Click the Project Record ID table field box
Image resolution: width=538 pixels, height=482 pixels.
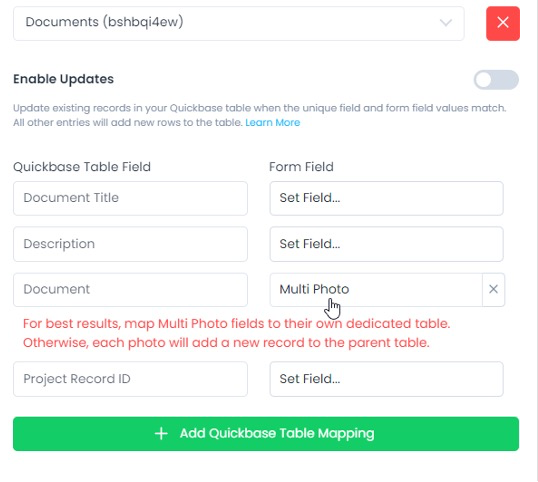click(x=130, y=379)
